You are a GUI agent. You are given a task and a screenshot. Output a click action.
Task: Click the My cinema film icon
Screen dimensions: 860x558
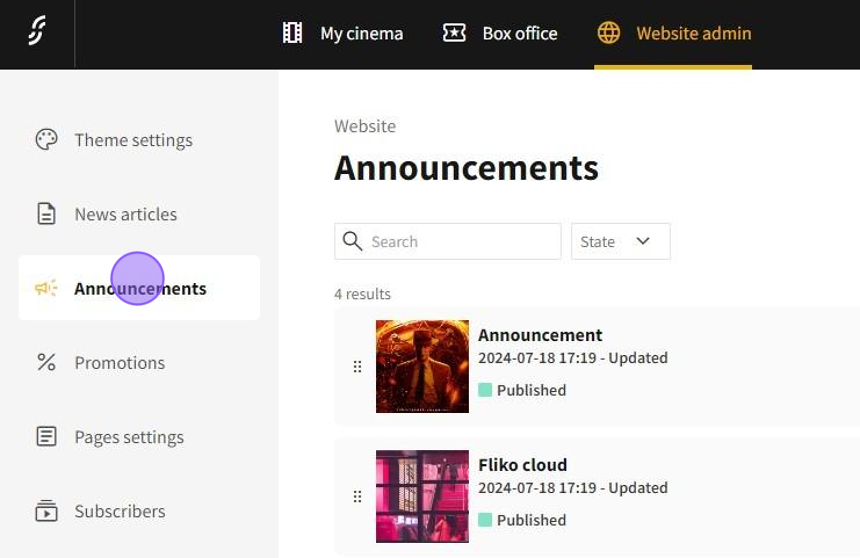click(292, 33)
